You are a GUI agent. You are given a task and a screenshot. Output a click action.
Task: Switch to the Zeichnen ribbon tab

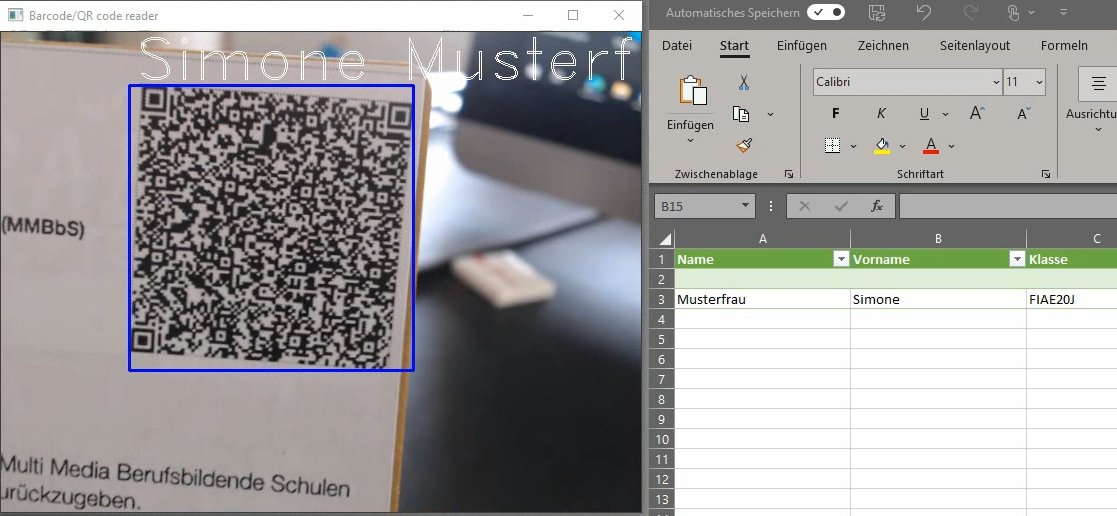[883, 46]
